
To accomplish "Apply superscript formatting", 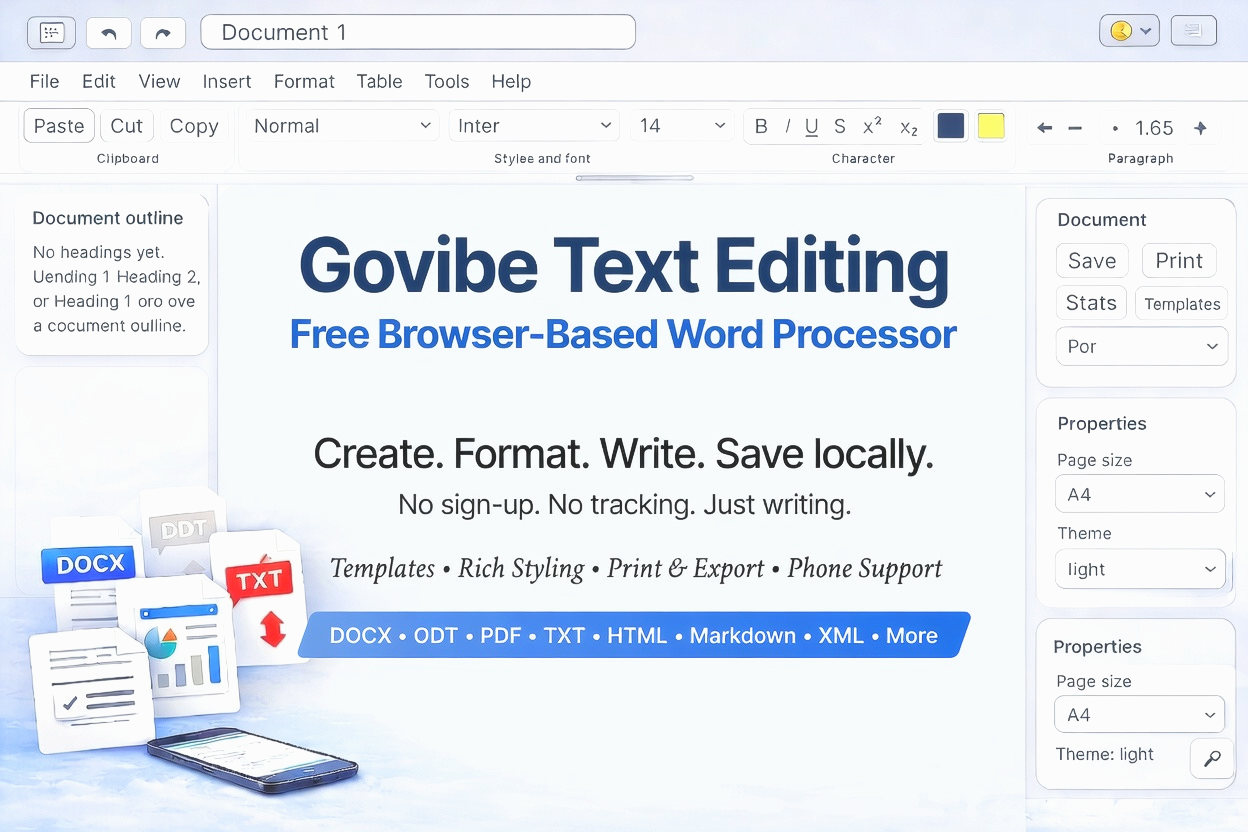I will click(x=872, y=126).
